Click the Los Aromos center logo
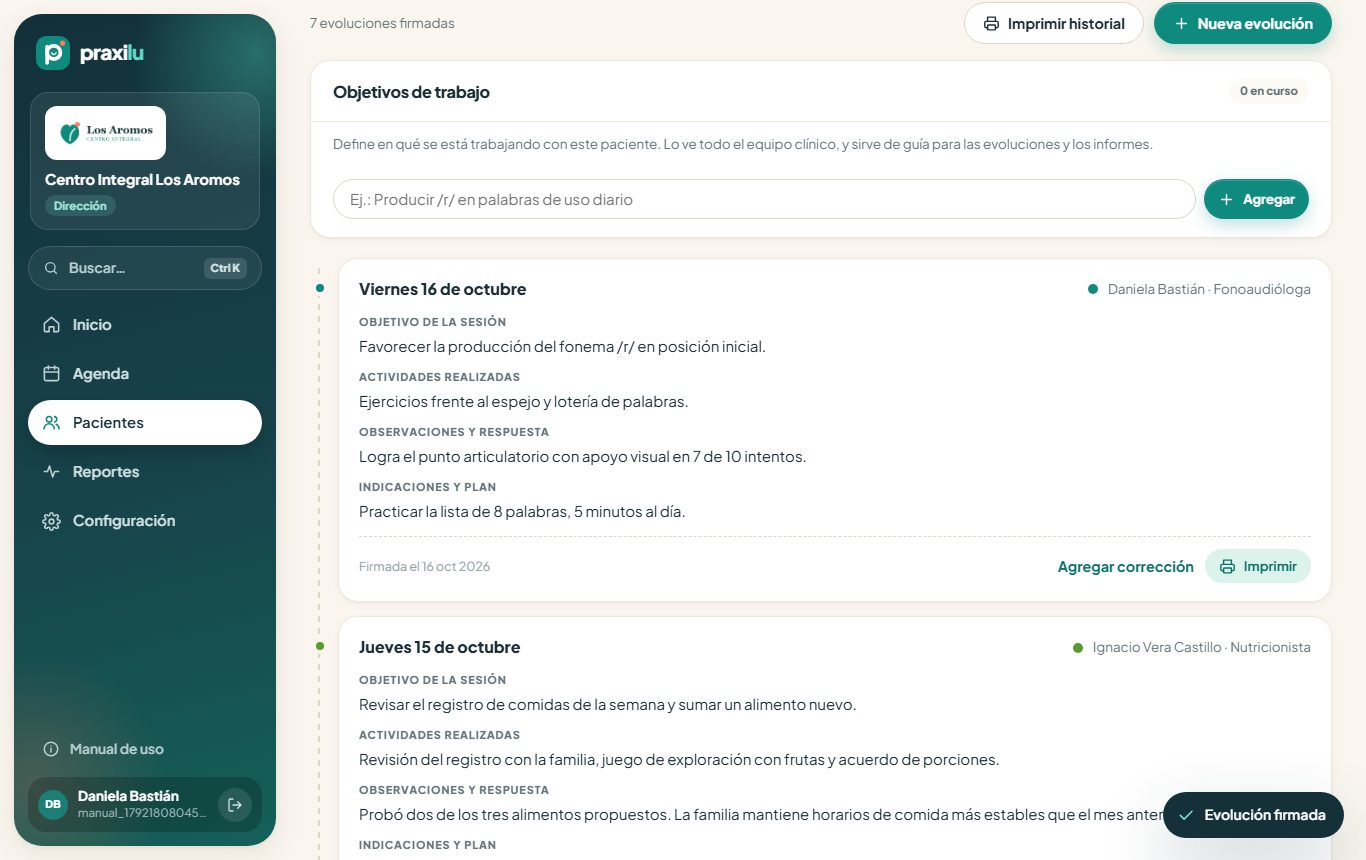 [x=106, y=133]
